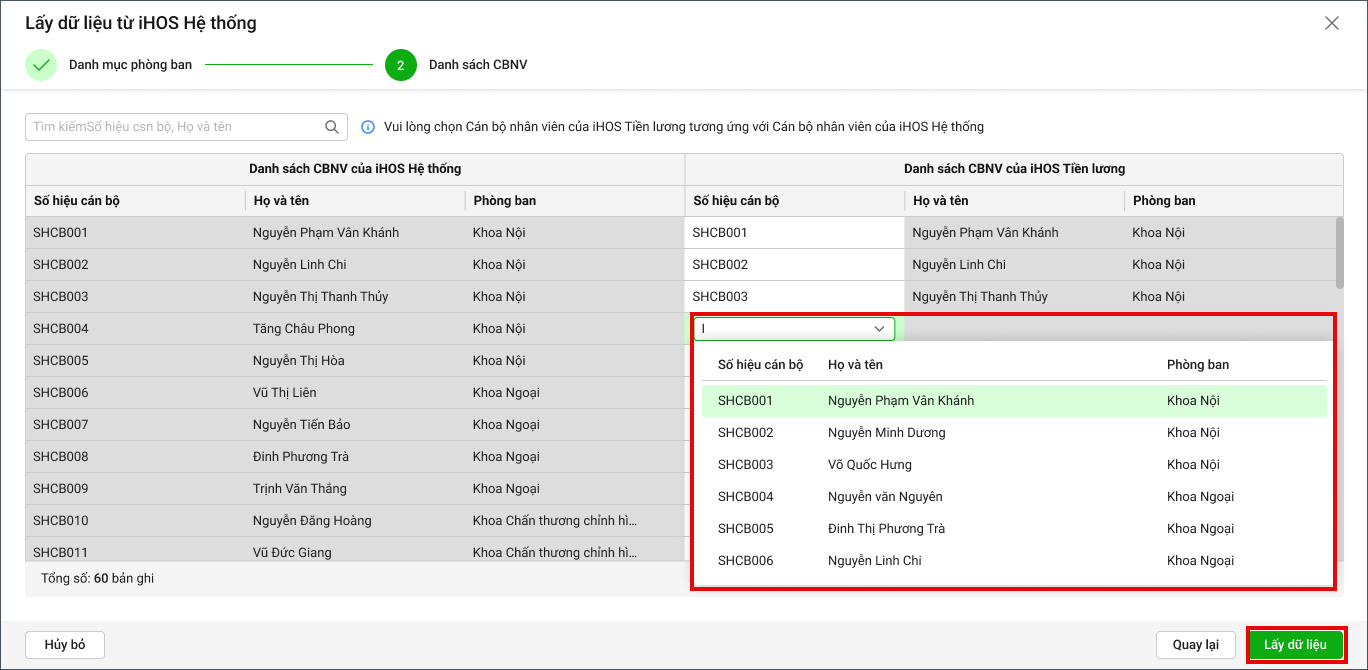Click the SHCB002 editable cell in Tiền lương list
Image resolution: width=1368 pixels, height=670 pixels.
click(x=795, y=265)
